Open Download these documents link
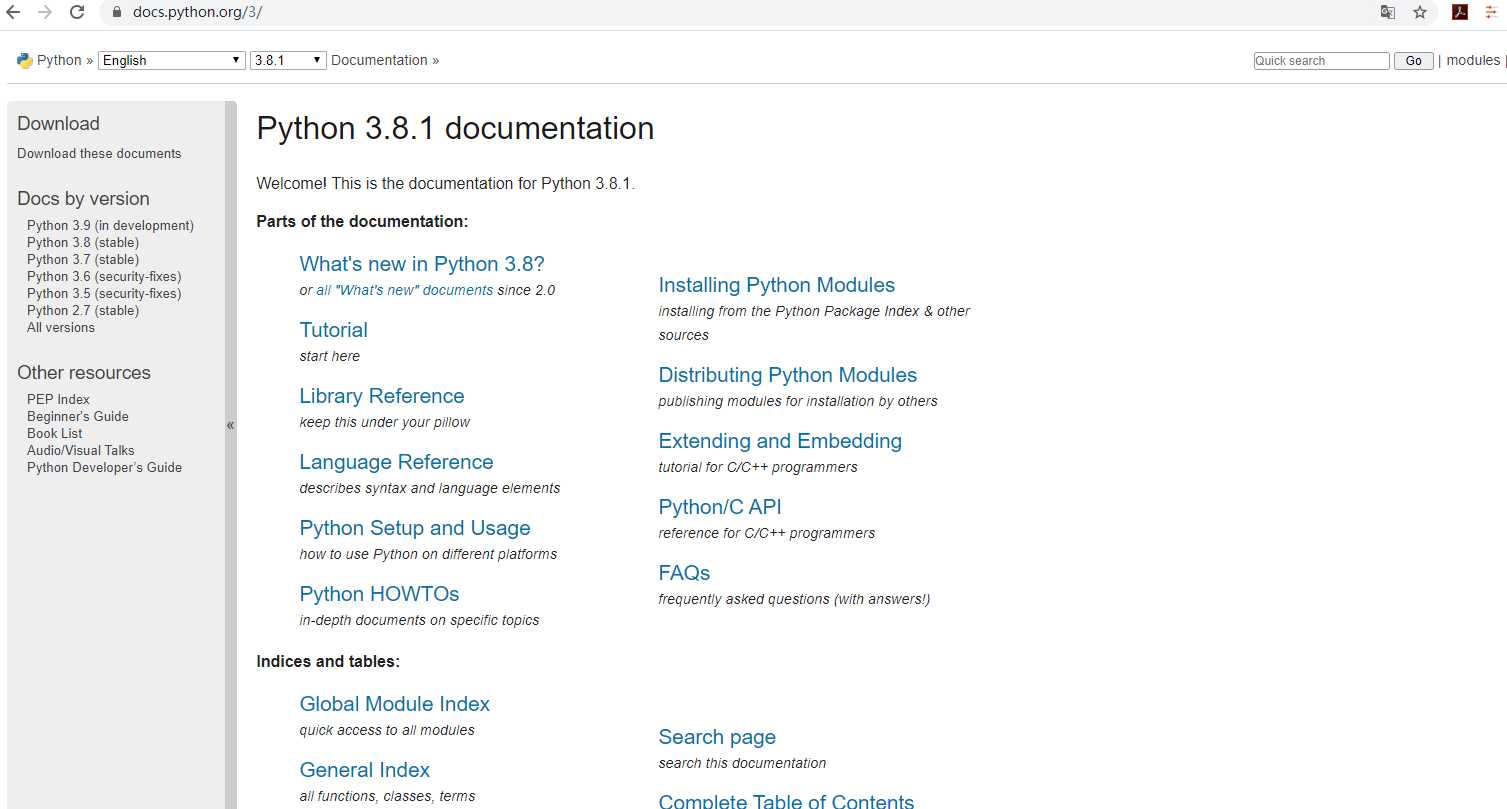The height and width of the screenshot is (809, 1507). [x=99, y=153]
